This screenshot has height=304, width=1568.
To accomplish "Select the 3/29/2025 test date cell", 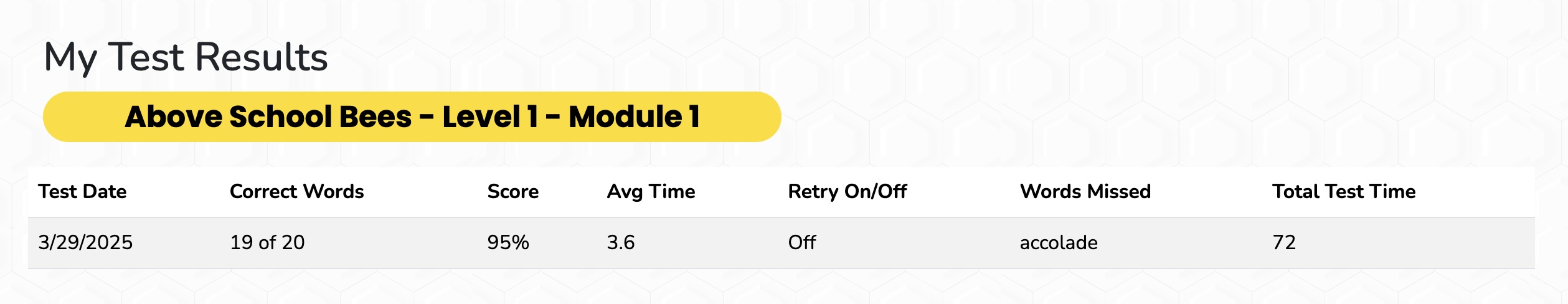I will tap(85, 242).
